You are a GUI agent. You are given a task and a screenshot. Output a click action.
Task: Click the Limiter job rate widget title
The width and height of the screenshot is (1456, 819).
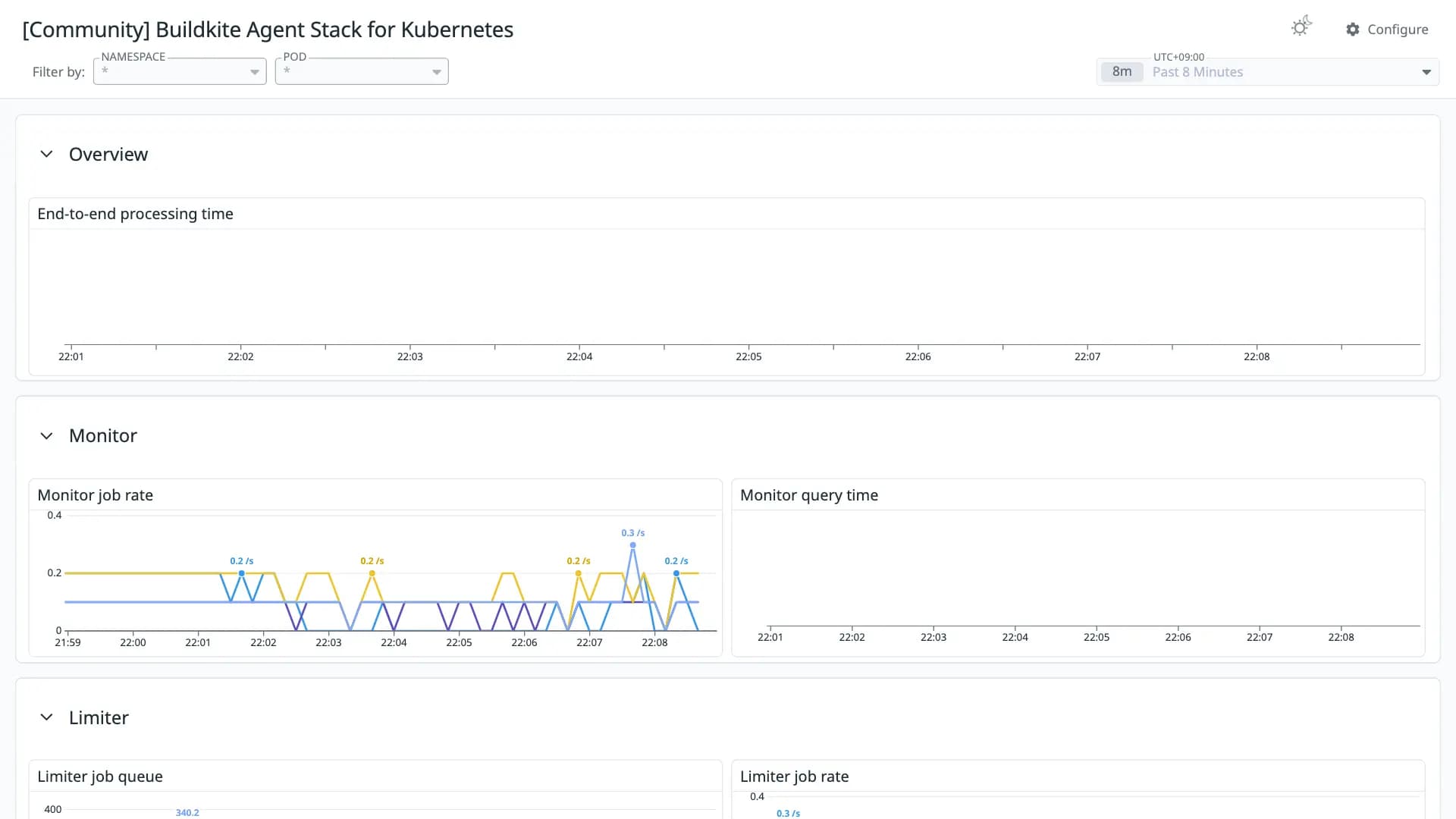pos(794,777)
